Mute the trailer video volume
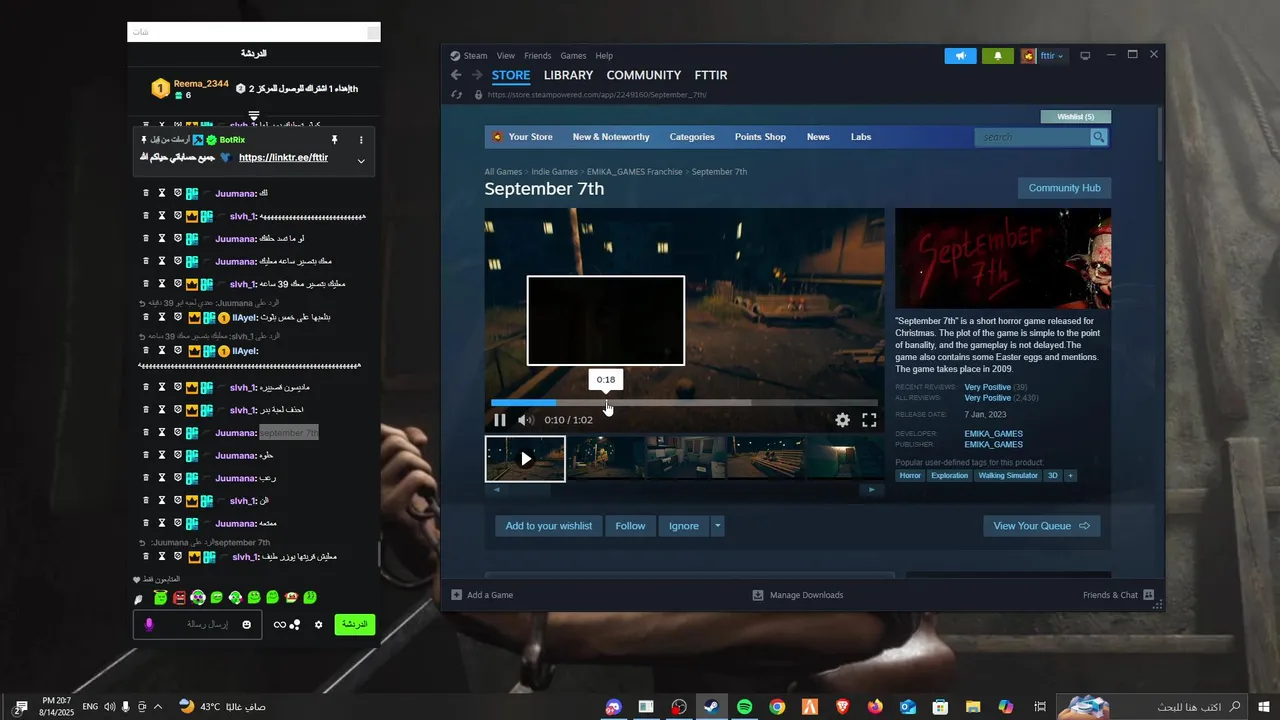This screenshot has width=1280, height=720. pyautogui.click(x=526, y=420)
